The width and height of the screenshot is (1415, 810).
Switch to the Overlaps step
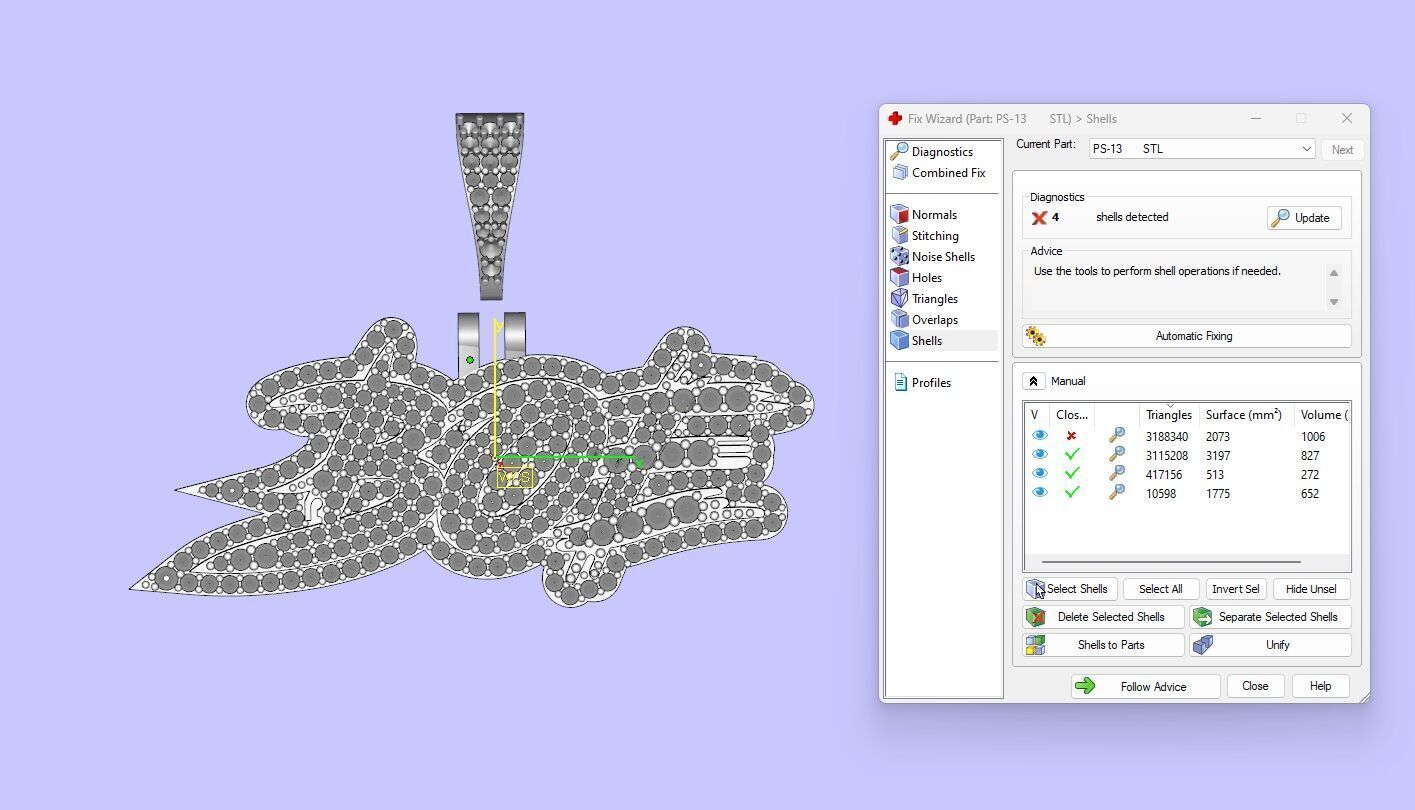[x=935, y=320]
